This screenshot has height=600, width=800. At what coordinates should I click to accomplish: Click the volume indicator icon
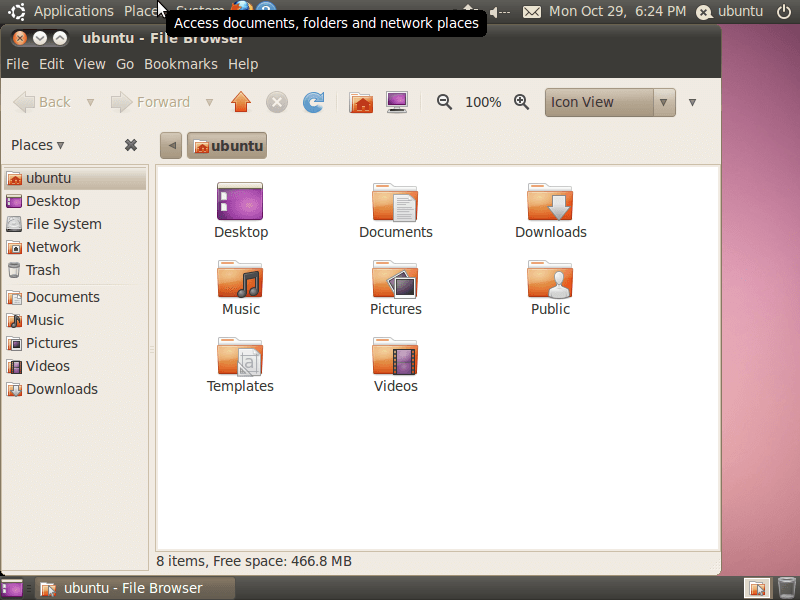point(499,11)
